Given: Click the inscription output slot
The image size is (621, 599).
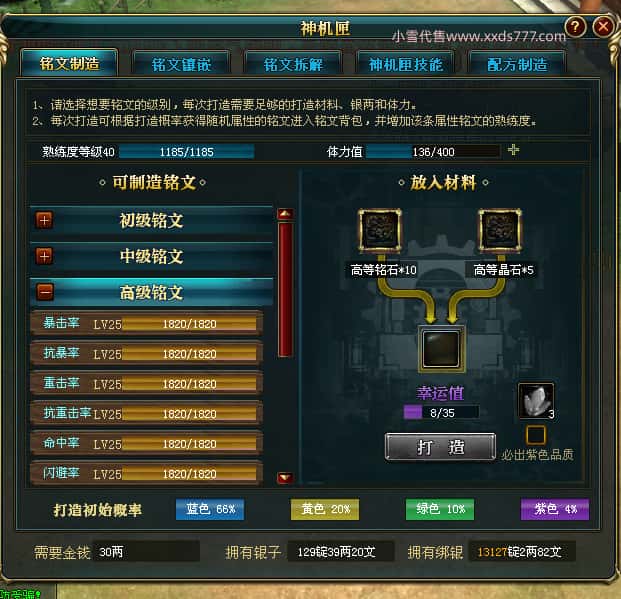Looking at the screenshot, I should (442, 350).
